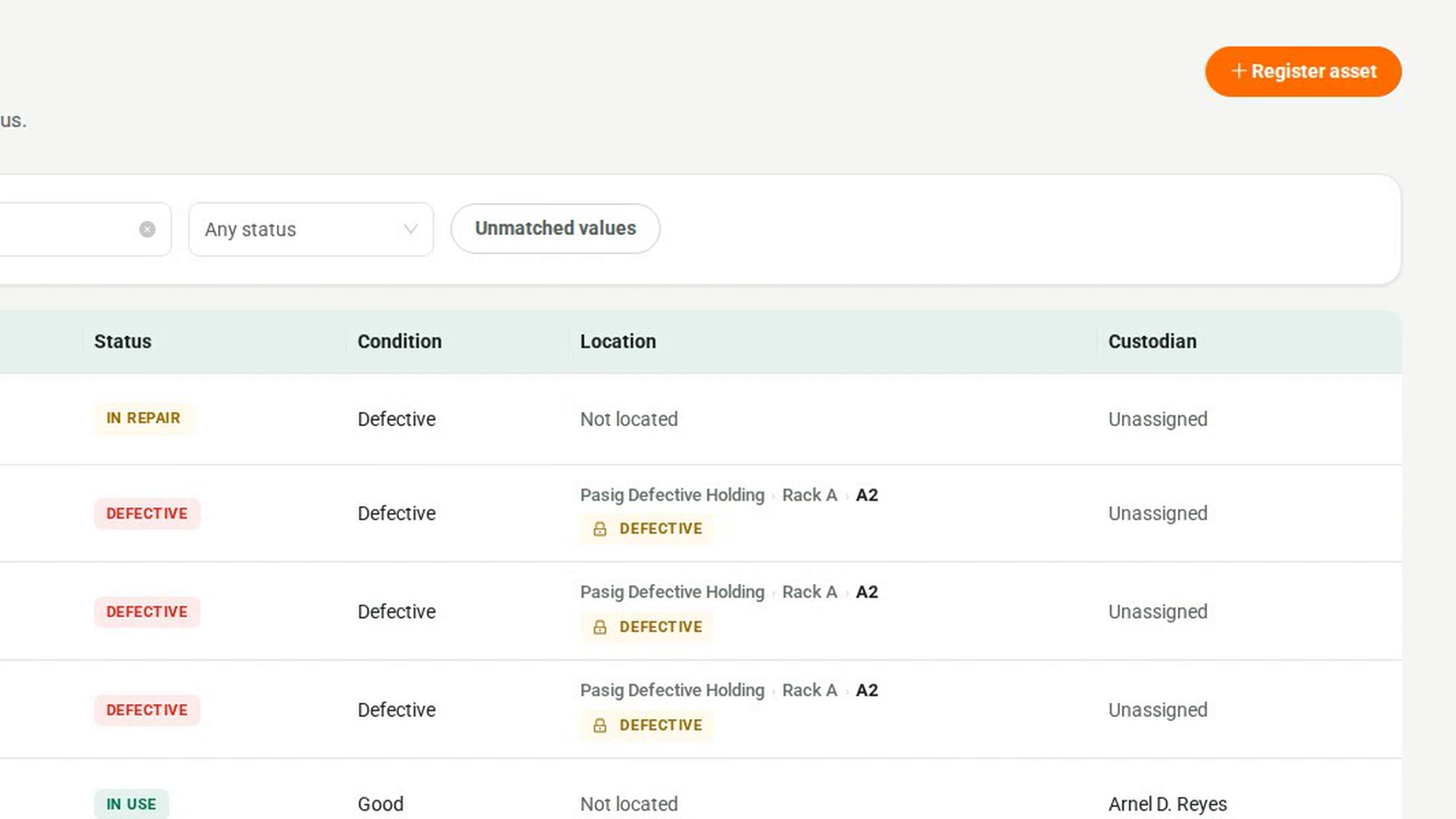1456x819 pixels.
Task: Click the first red DEFECTIVE status badge
Action: pyautogui.click(x=147, y=513)
